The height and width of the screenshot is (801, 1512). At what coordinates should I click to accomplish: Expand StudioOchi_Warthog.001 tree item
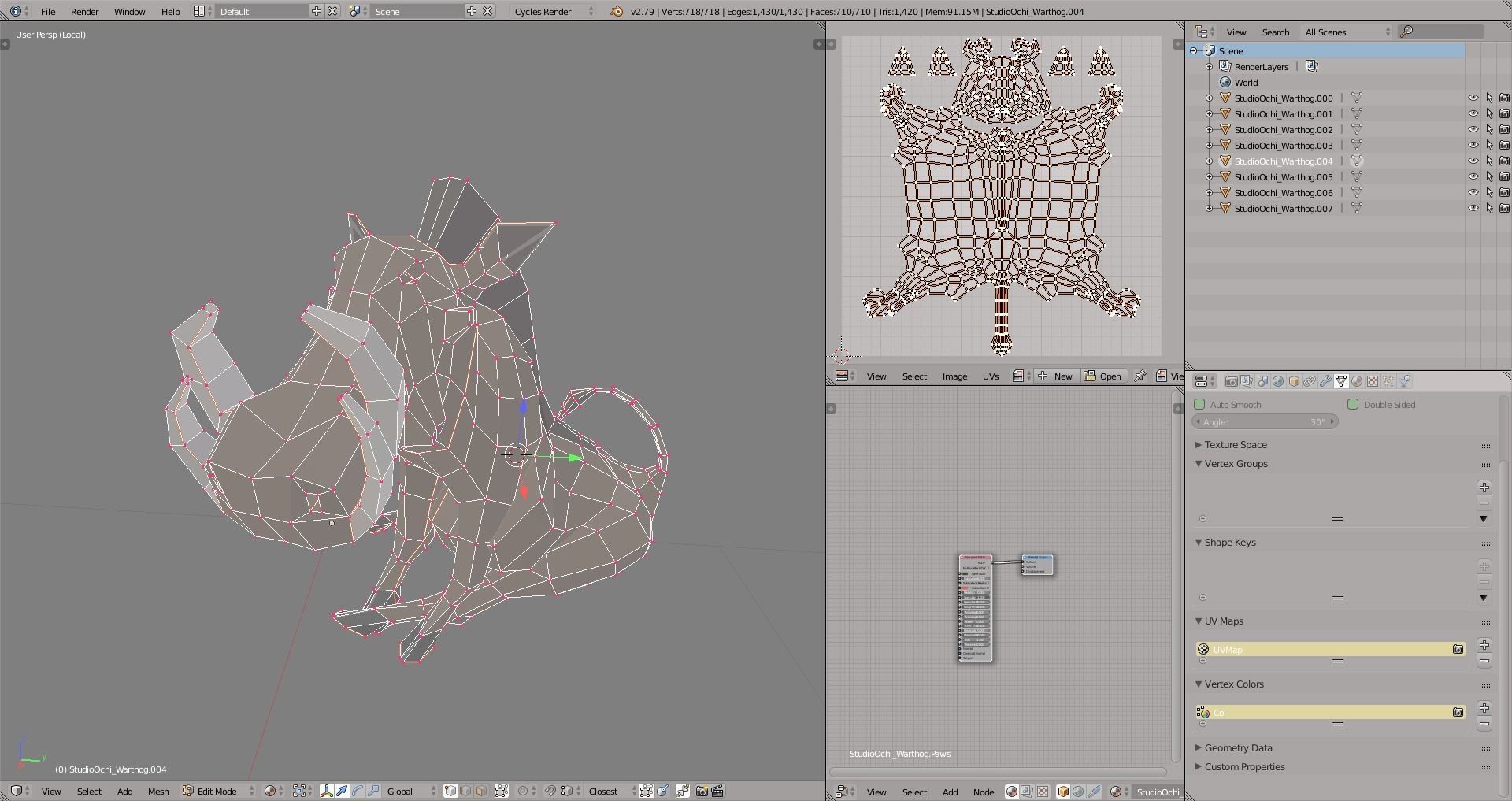point(1210,114)
